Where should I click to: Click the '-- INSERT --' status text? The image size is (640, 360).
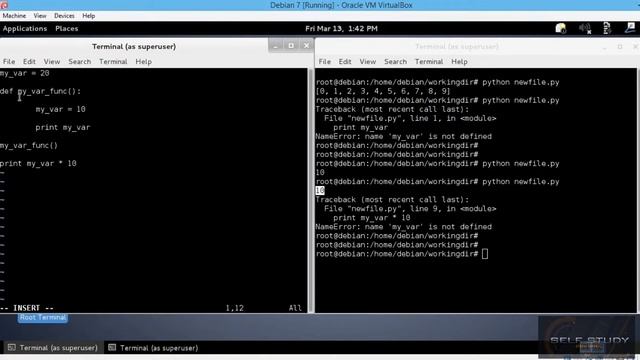point(27,308)
